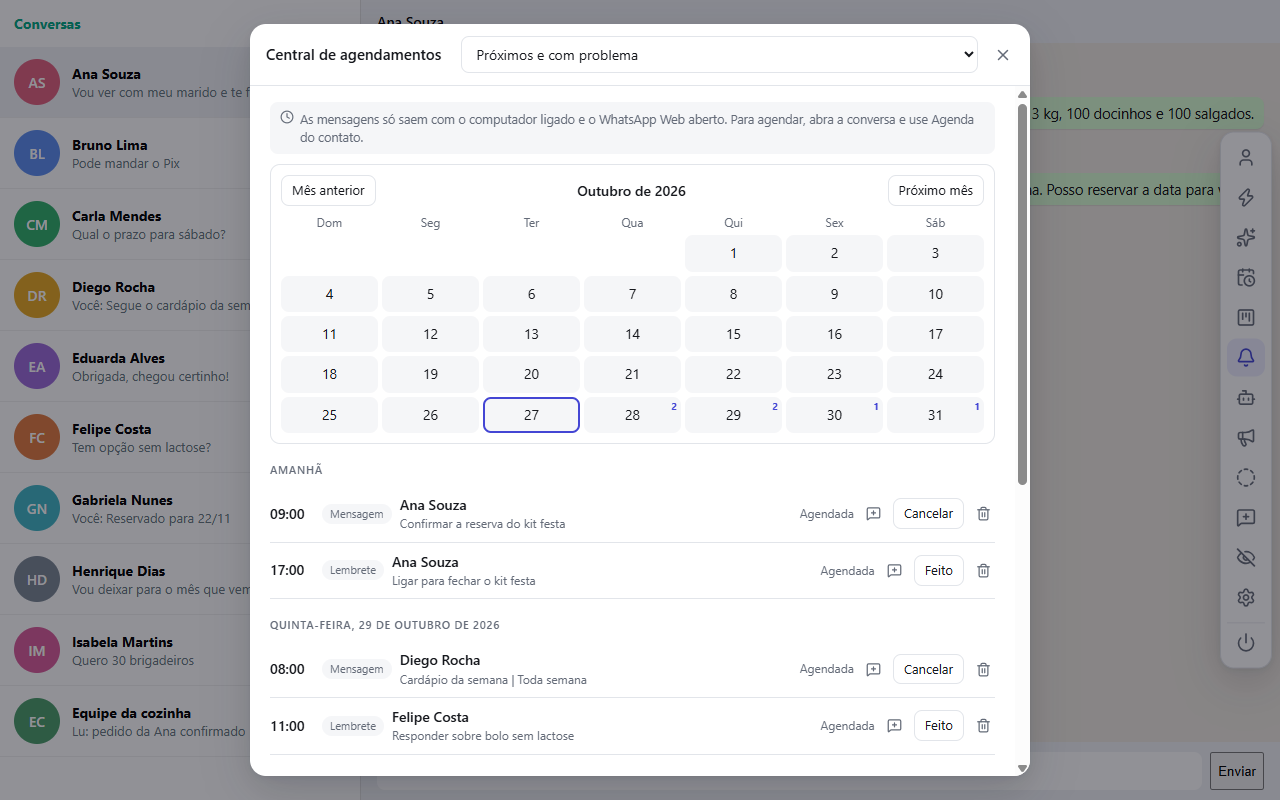Viewport: 1280px width, 800px height.
Task: Go to Próximo mês
Action: 936,190
